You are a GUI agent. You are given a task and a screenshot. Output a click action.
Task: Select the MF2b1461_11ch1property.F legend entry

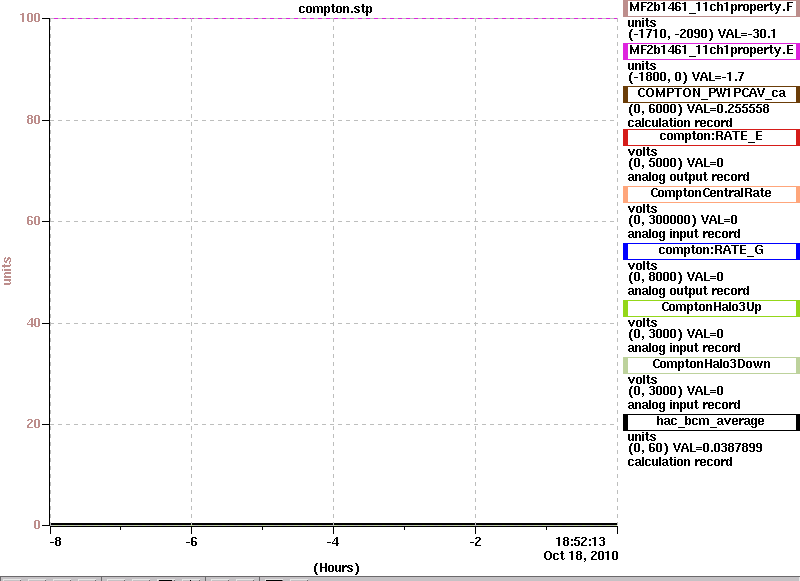711,8
